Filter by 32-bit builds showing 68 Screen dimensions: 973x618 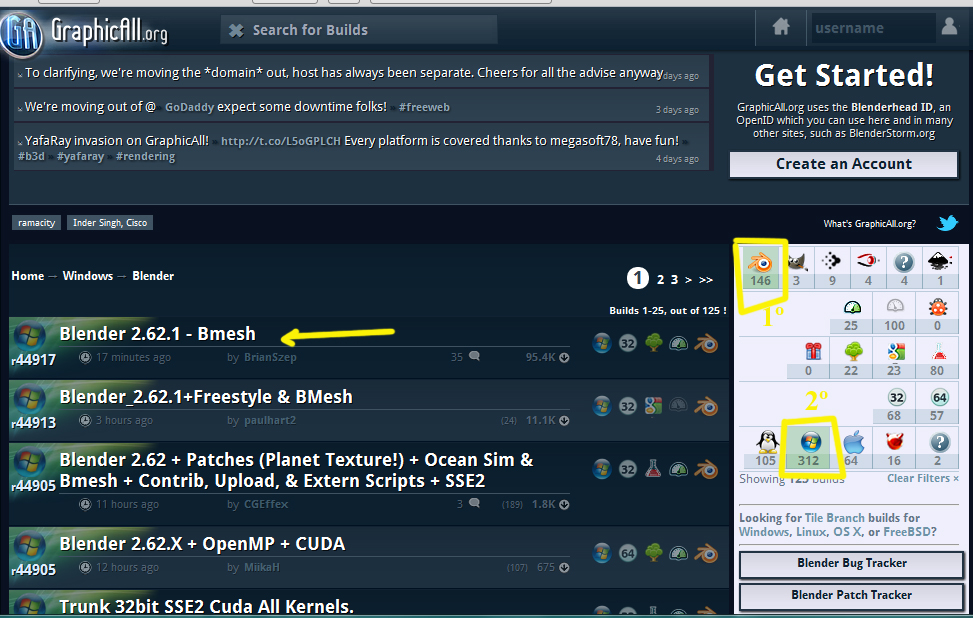[894, 405]
